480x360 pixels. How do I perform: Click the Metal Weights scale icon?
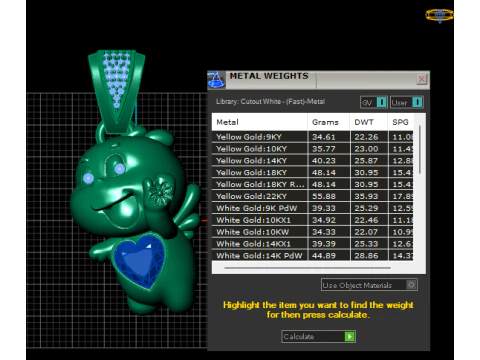click(x=216, y=80)
